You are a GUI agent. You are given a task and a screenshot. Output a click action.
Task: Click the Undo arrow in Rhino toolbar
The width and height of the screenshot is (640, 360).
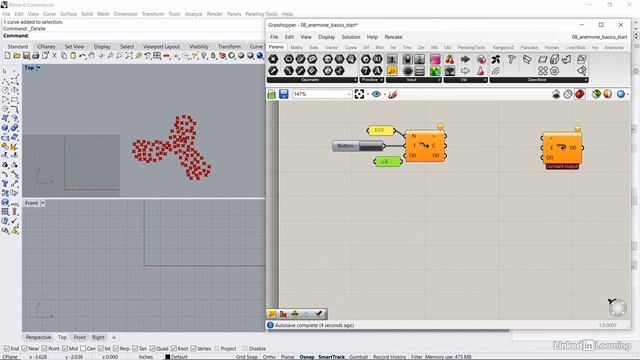tap(82, 56)
